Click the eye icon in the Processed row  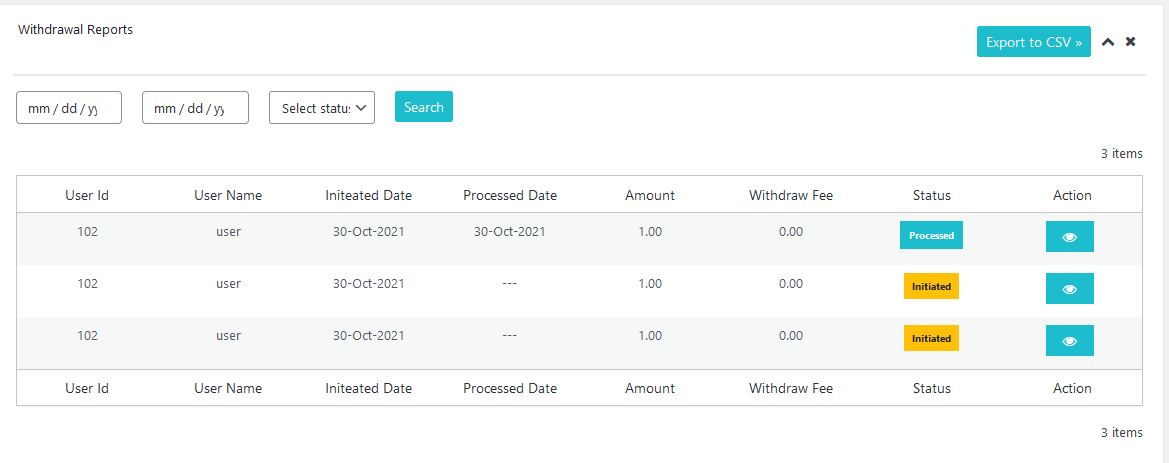coord(1069,237)
